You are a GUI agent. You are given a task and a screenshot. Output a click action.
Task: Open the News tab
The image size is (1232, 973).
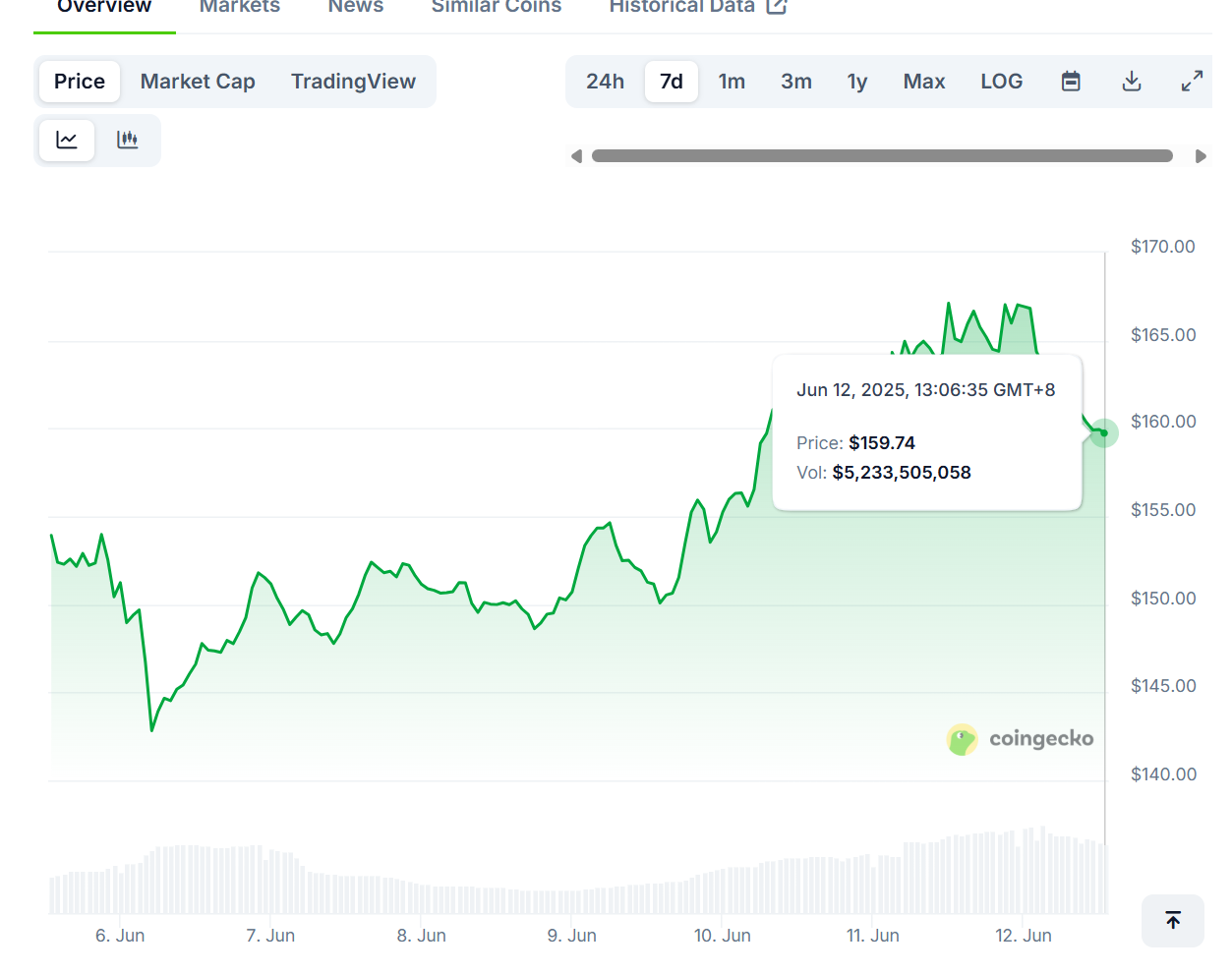coord(355,7)
